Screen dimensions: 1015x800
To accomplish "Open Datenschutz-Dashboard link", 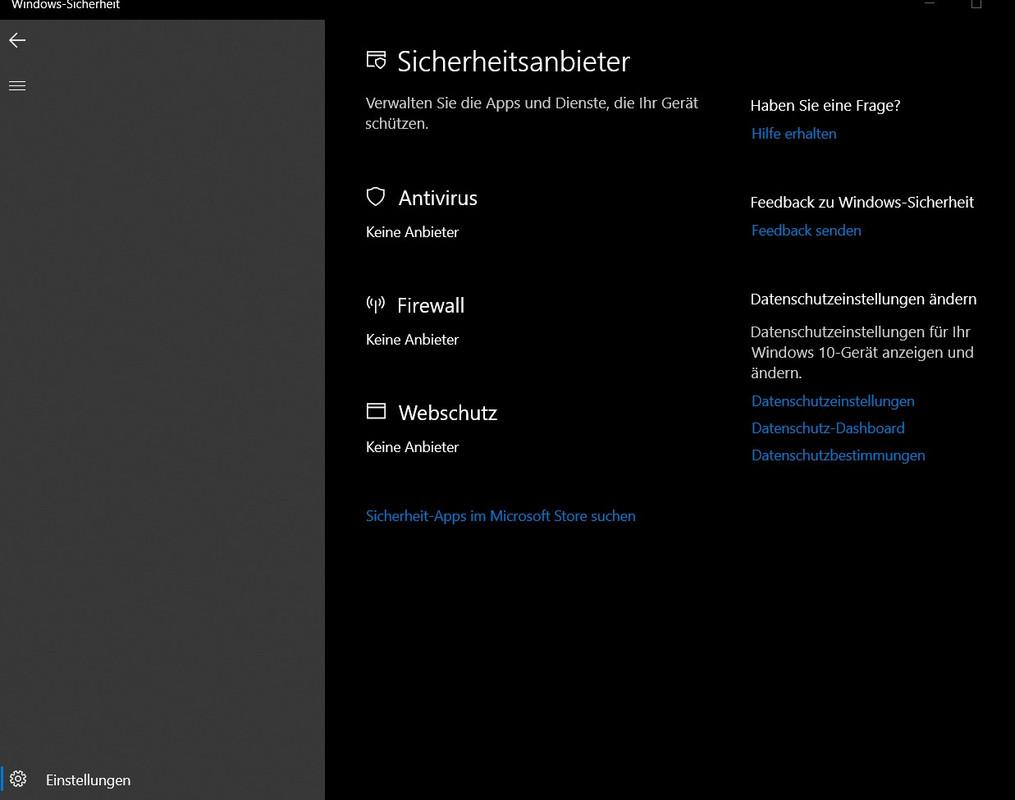I will pyautogui.click(x=828, y=428).
